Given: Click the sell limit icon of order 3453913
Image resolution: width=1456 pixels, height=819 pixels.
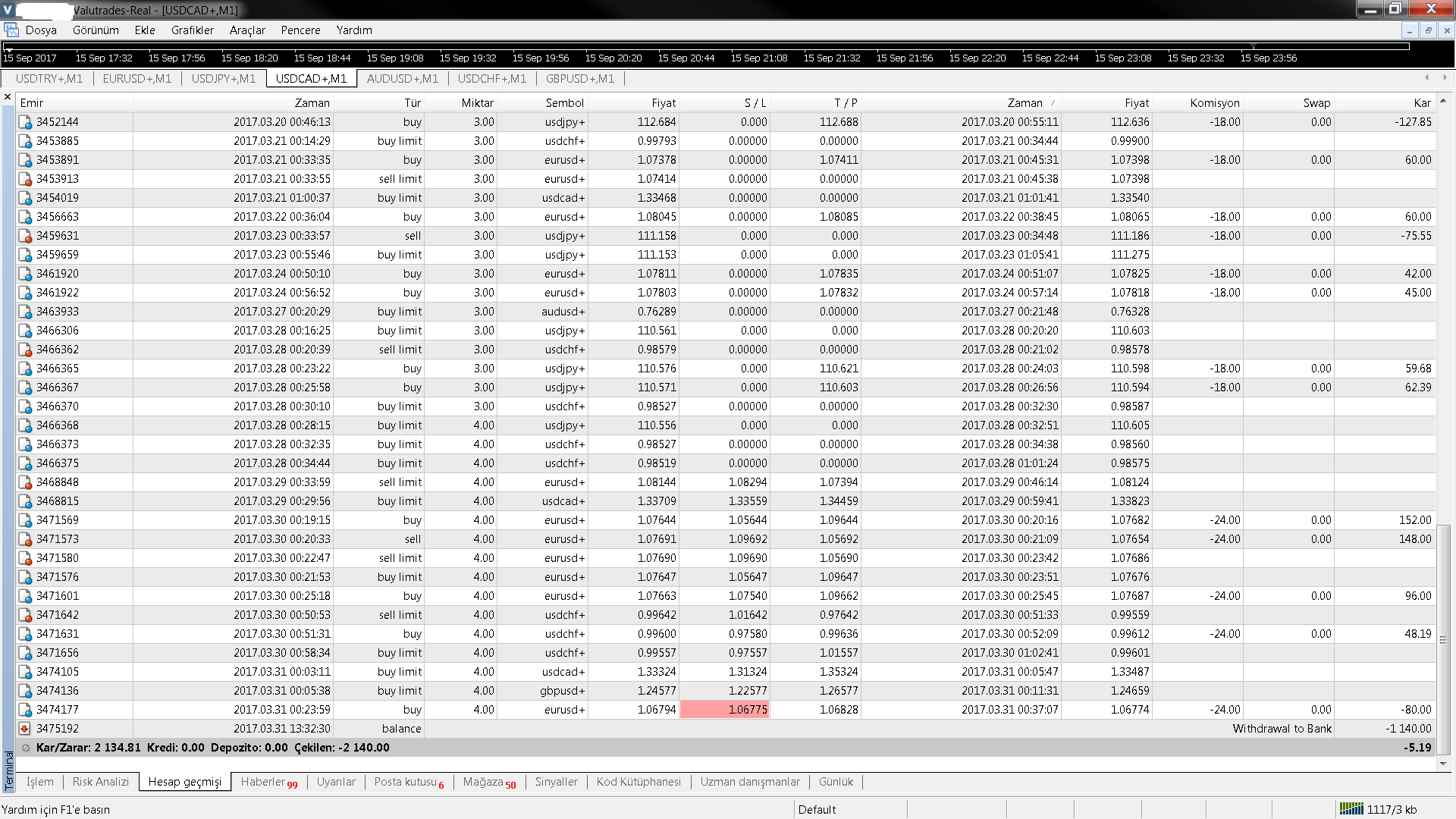Looking at the screenshot, I should (x=25, y=179).
